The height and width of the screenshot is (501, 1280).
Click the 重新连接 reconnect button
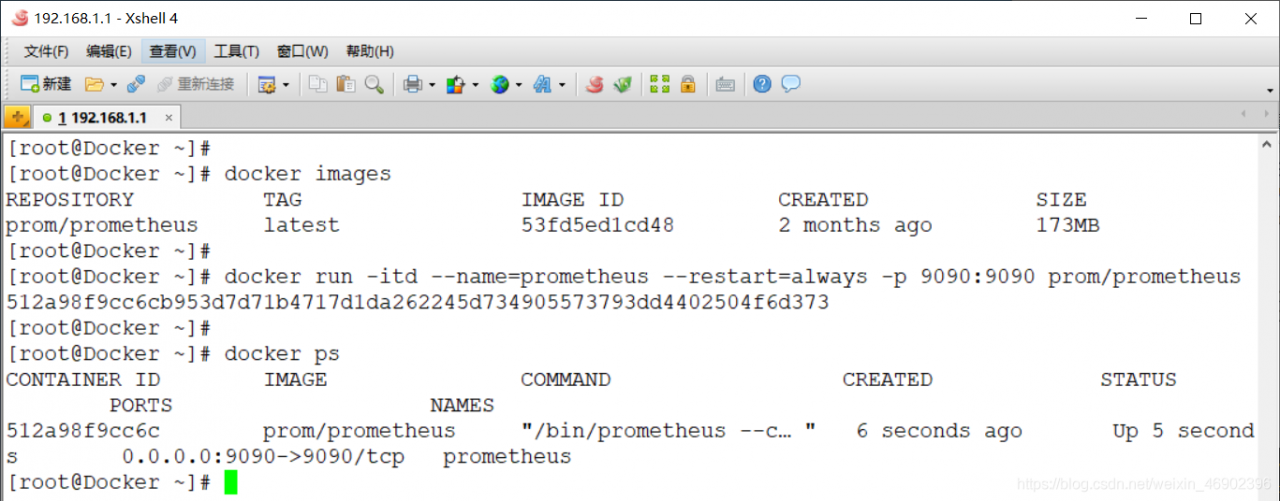(x=195, y=84)
